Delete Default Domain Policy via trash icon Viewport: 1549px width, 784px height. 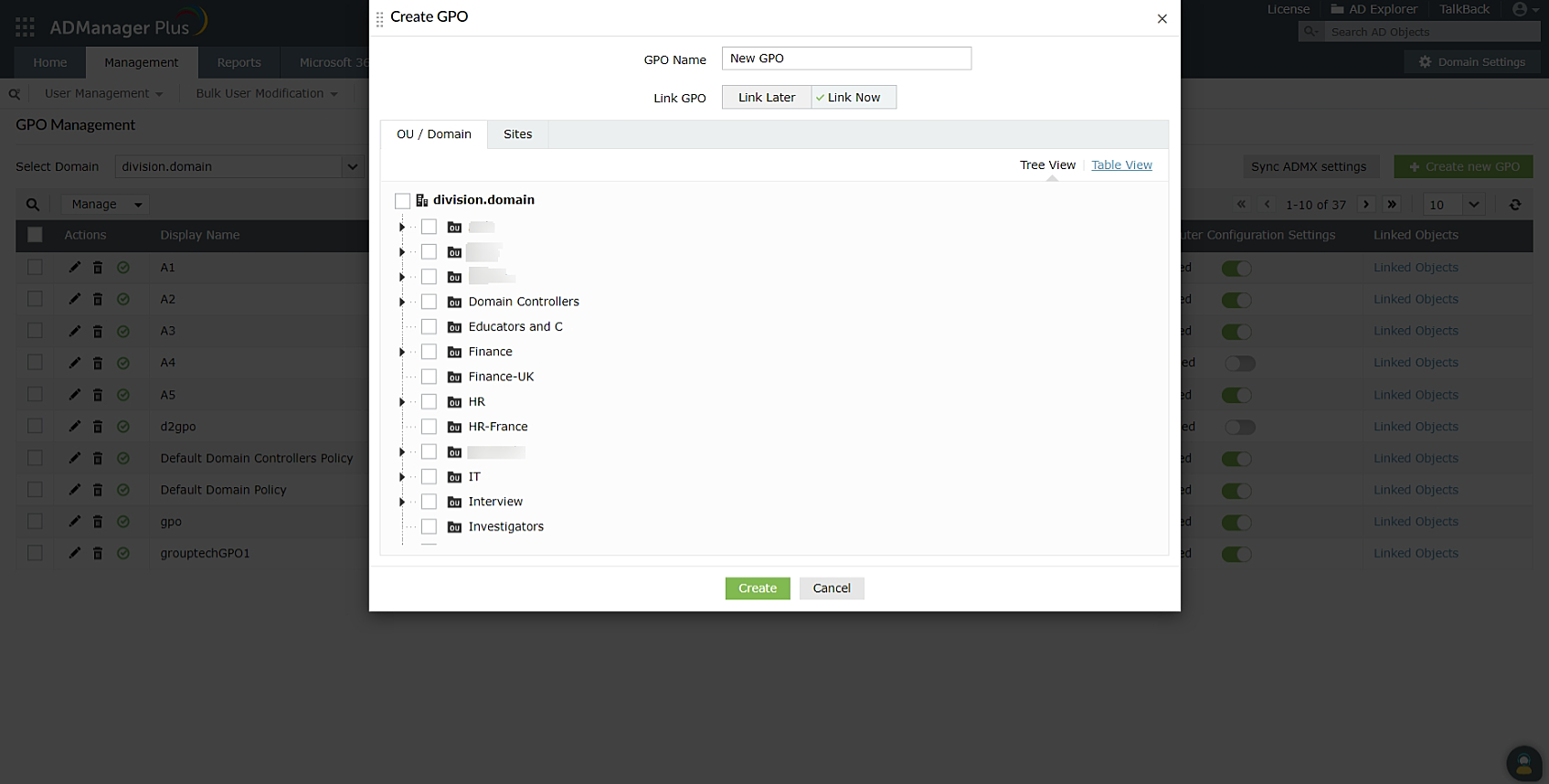(98, 490)
